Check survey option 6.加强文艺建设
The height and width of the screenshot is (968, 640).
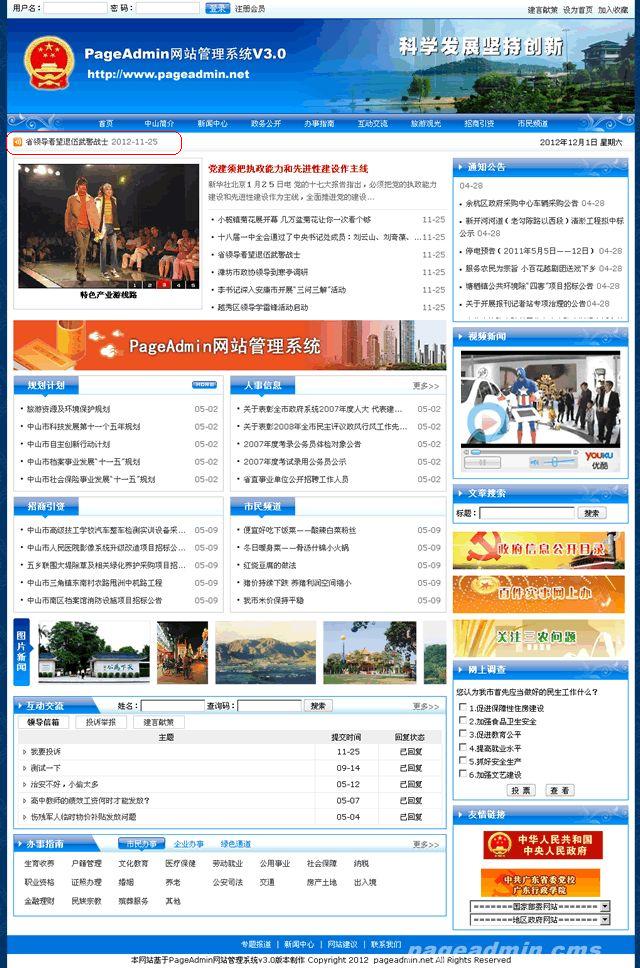462,774
